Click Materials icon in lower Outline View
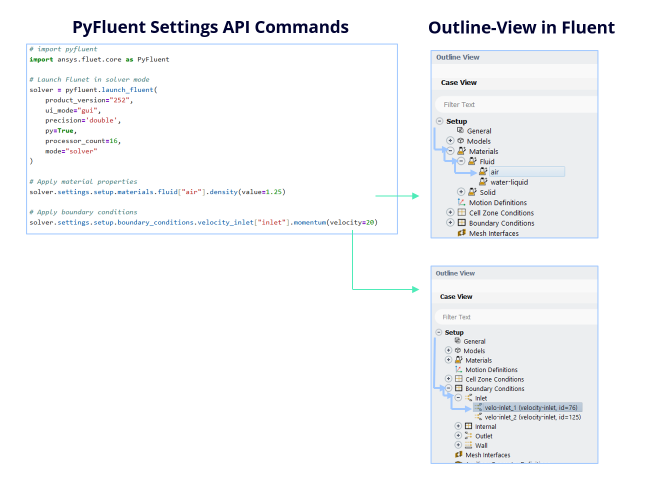This screenshot has width=647, height=481. coord(458,360)
